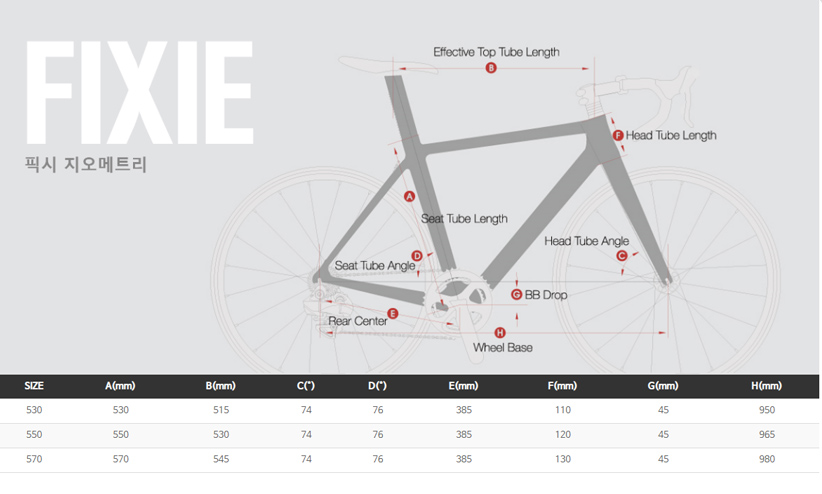Click the large FIXIE title

tap(139, 95)
